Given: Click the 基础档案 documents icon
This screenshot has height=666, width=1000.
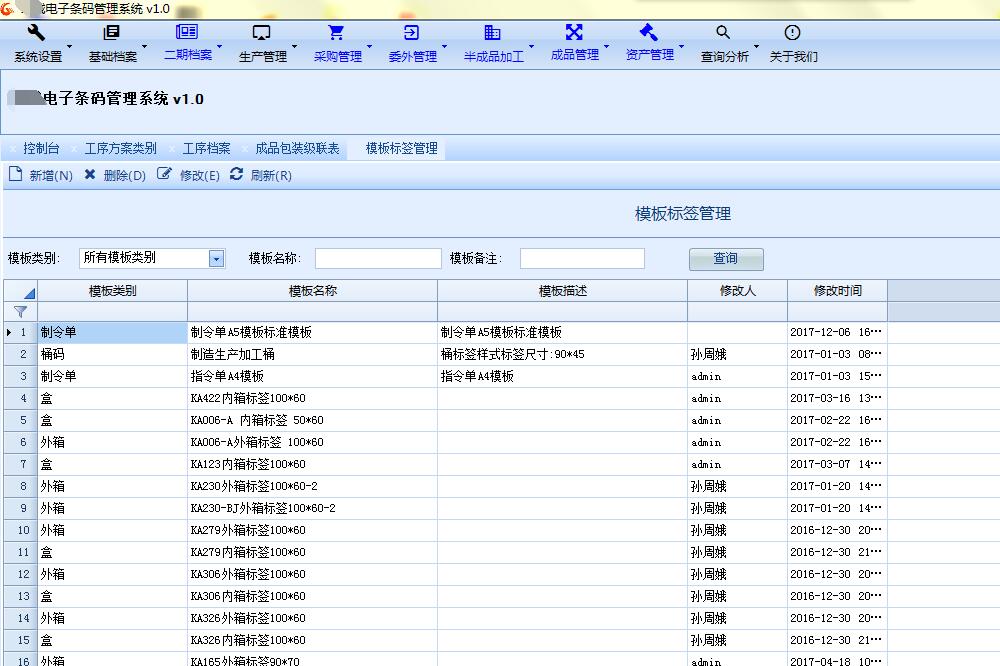Looking at the screenshot, I should click(112, 33).
